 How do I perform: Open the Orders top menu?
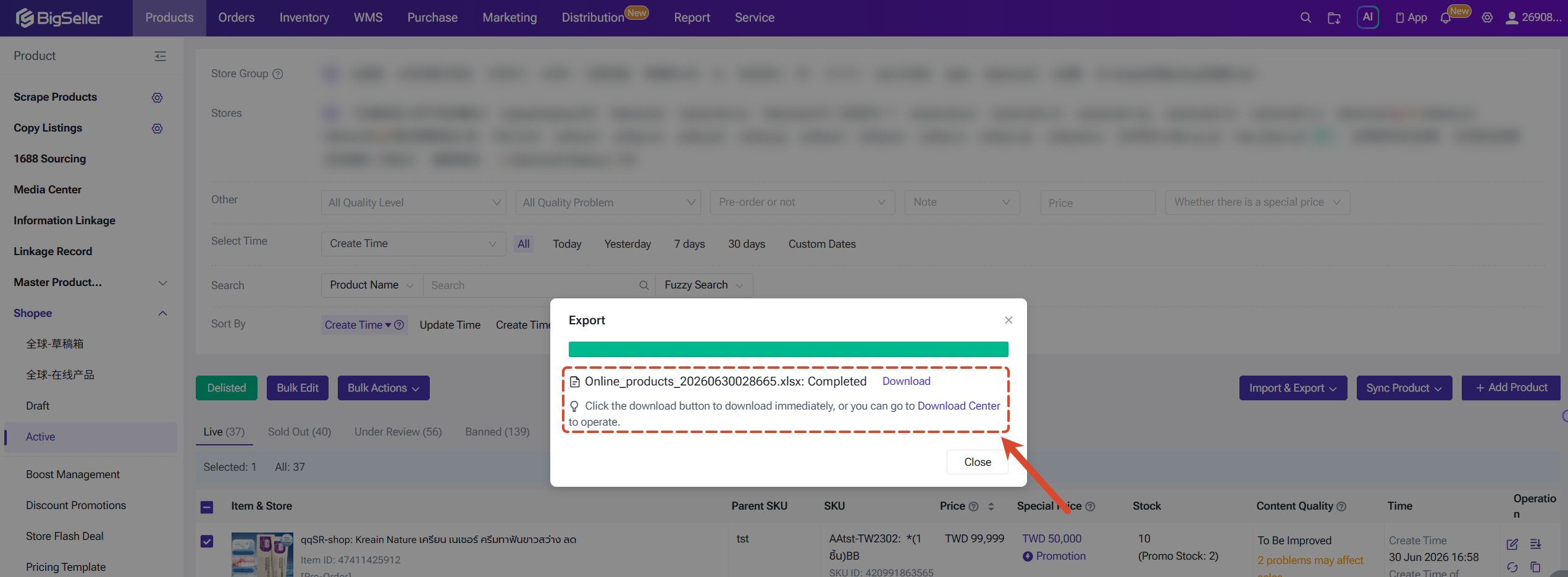coord(236,18)
